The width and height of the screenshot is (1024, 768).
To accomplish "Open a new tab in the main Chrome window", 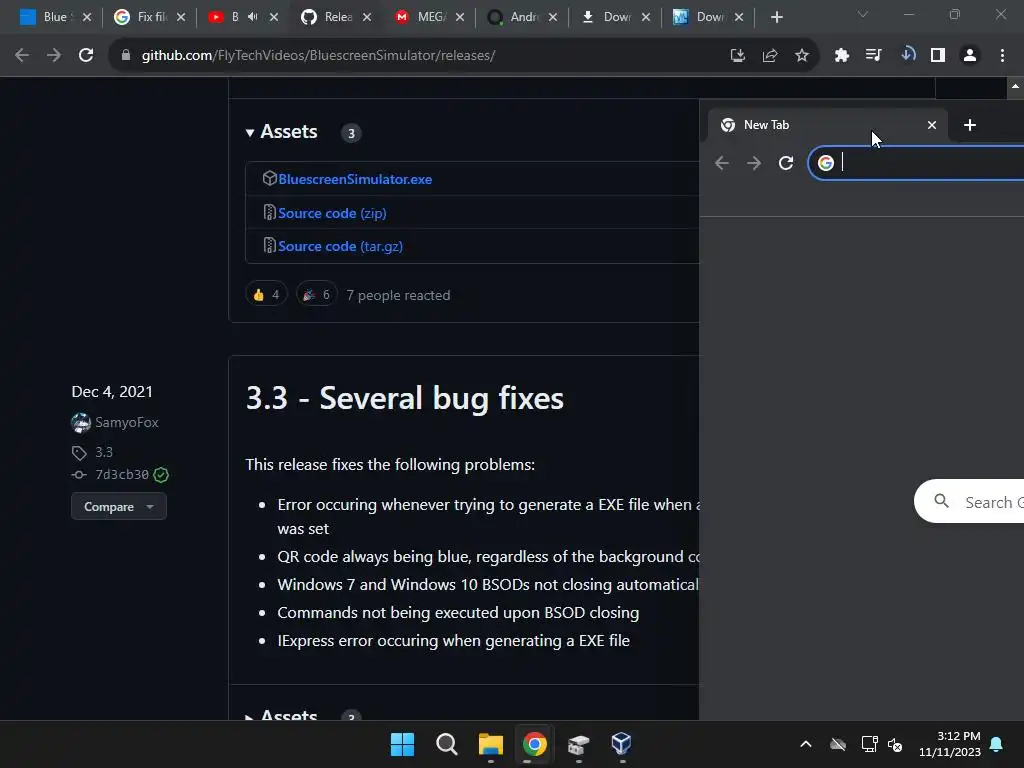I will coord(776,18).
